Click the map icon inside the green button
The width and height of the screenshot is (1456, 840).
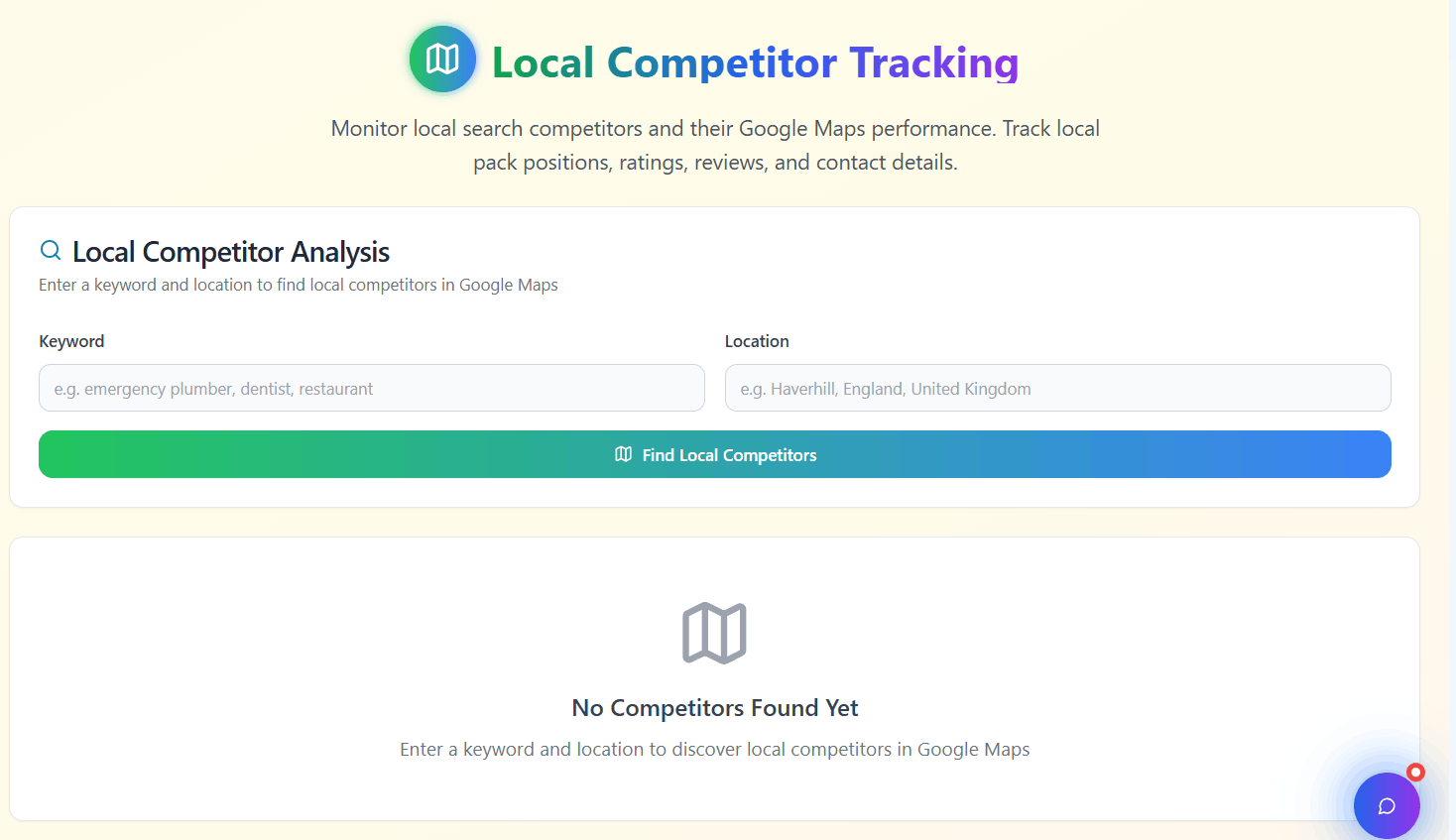(x=623, y=454)
